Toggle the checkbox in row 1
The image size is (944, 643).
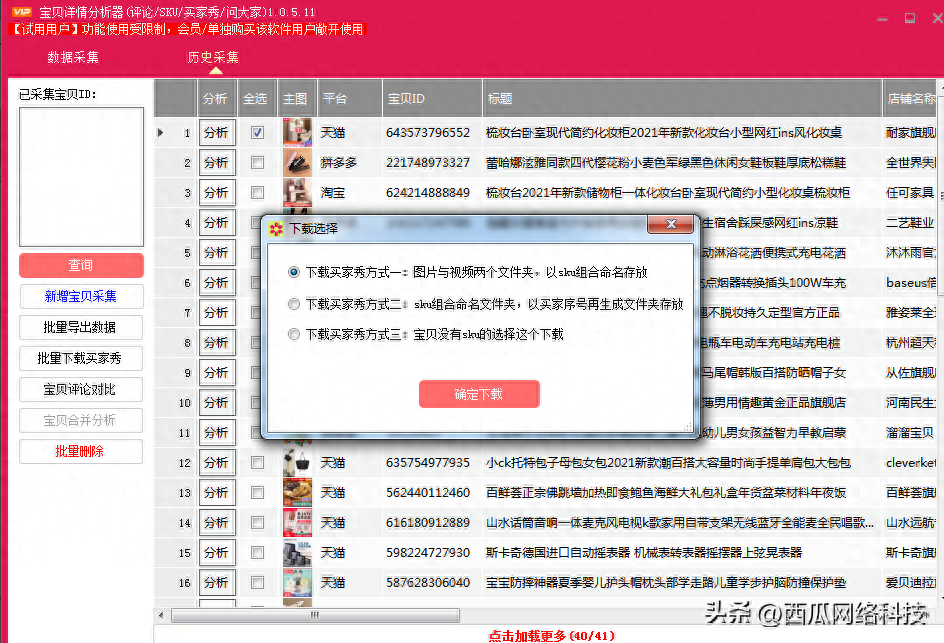(258, 132)
